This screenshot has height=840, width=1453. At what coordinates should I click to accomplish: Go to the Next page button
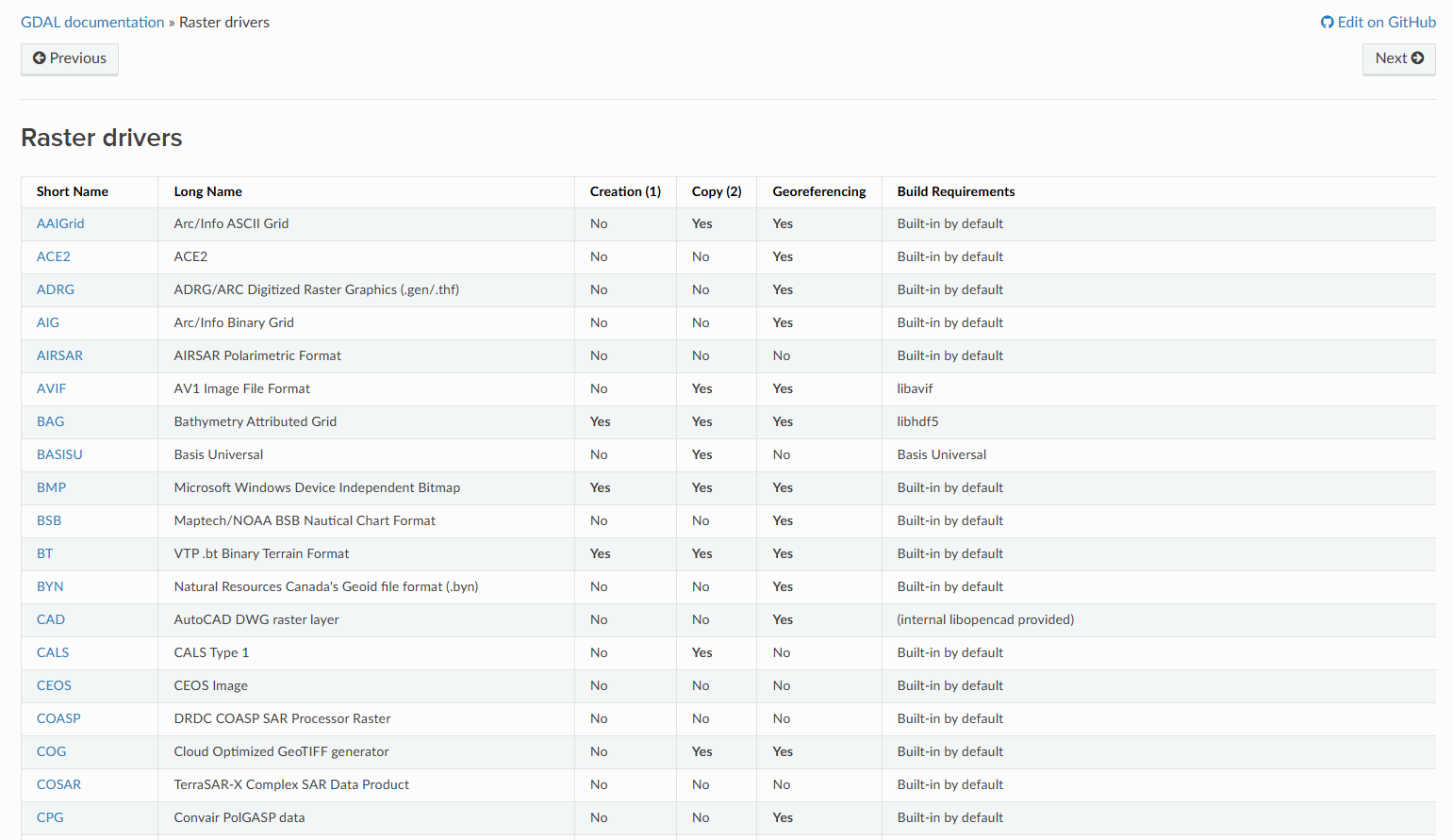tap(1399, 58)
